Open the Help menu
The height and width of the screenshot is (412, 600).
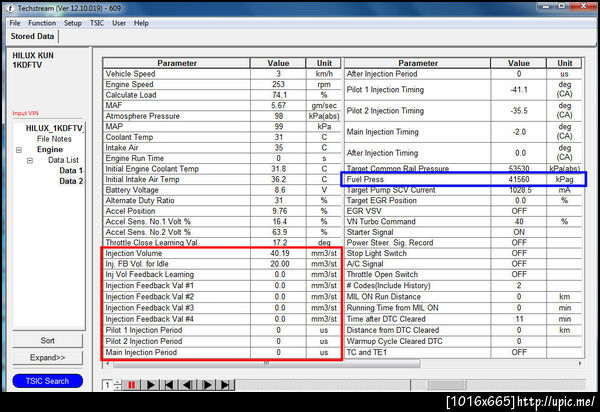coord(141,23)
